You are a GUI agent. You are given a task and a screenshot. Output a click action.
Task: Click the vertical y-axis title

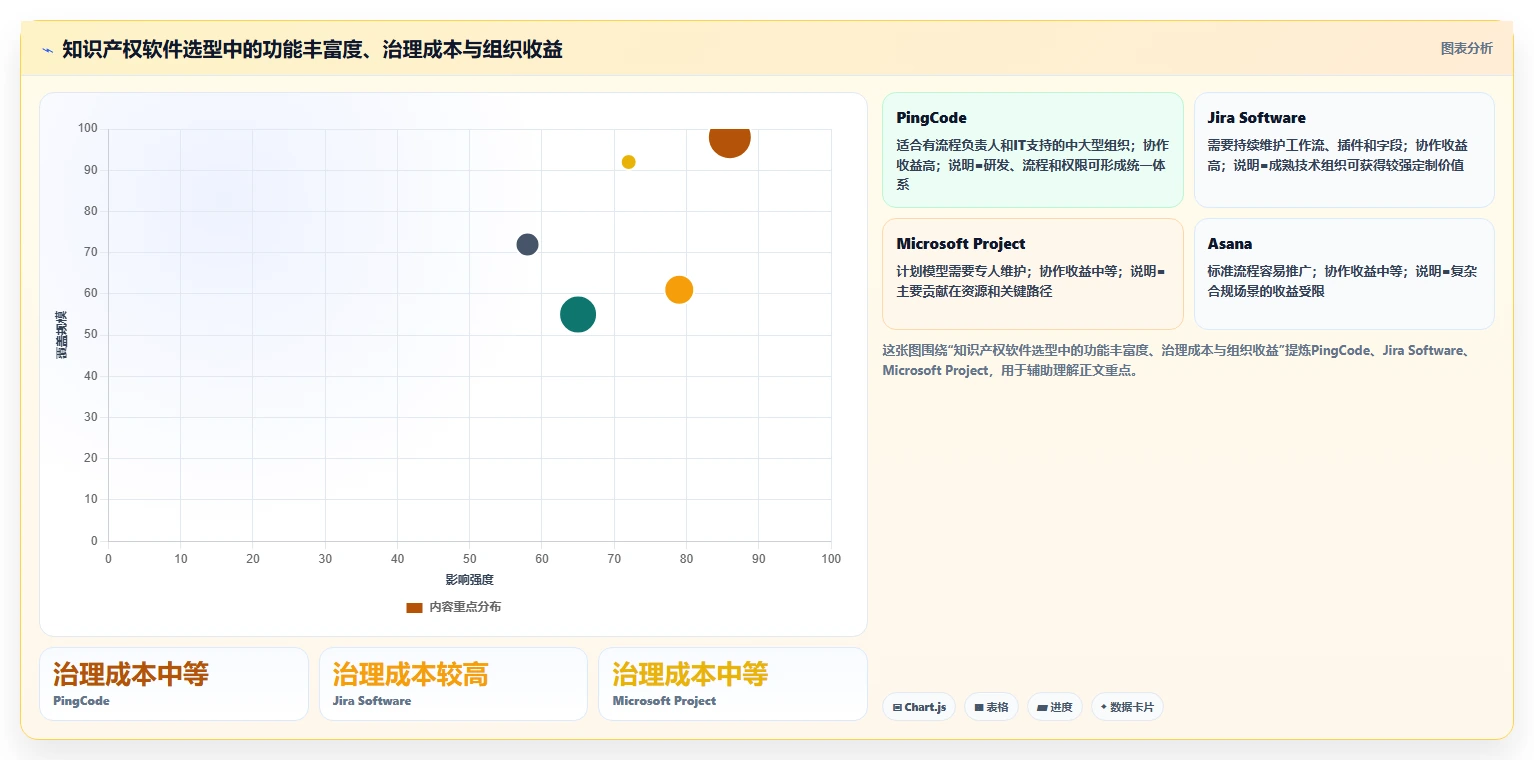(62, 335)
